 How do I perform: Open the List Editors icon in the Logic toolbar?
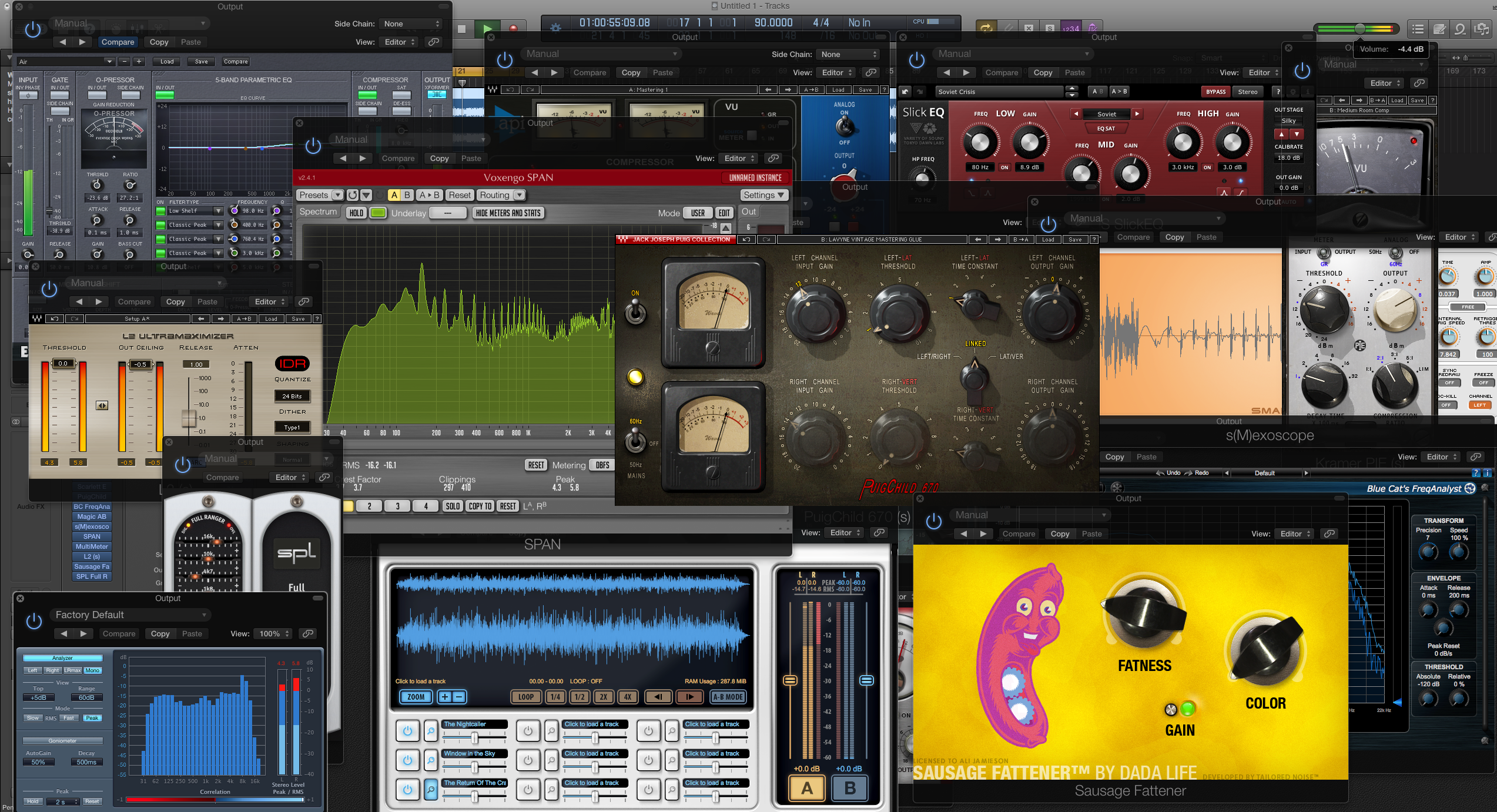[1418, 29]
